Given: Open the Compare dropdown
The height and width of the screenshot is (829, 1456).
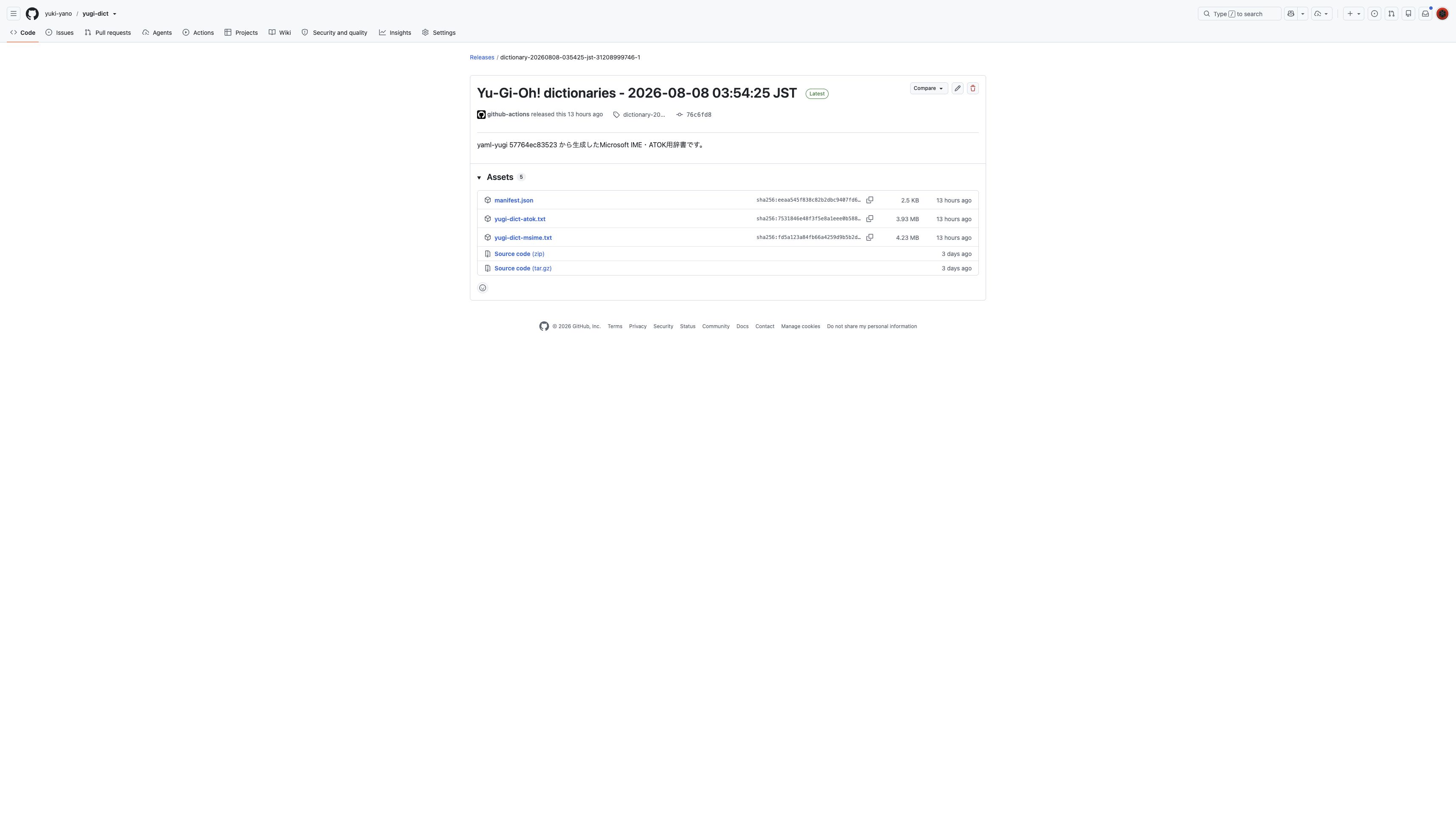Looking at the screenshot, I should [928, 88].
